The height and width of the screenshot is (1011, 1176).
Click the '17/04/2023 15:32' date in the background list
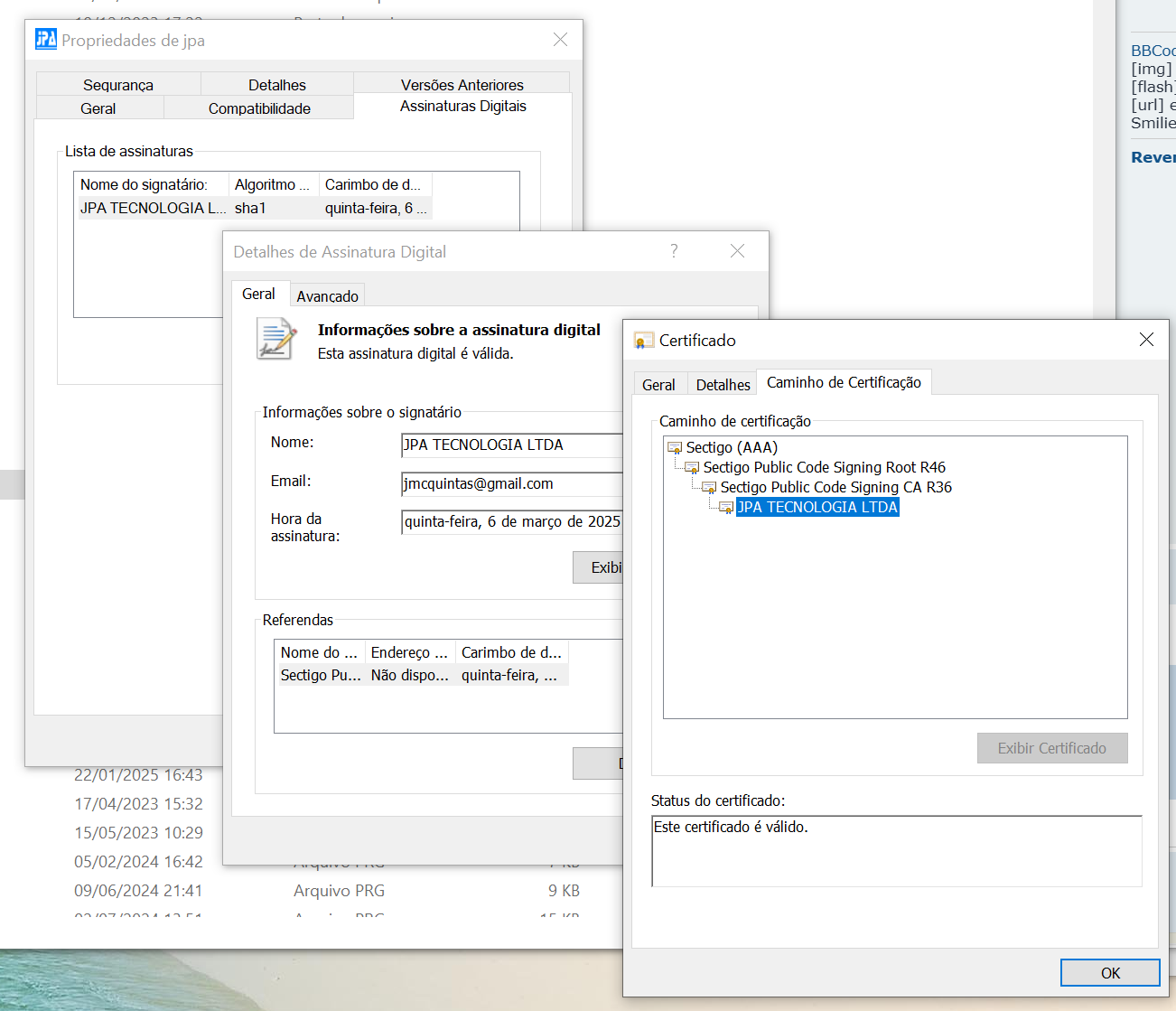point(138,804)
